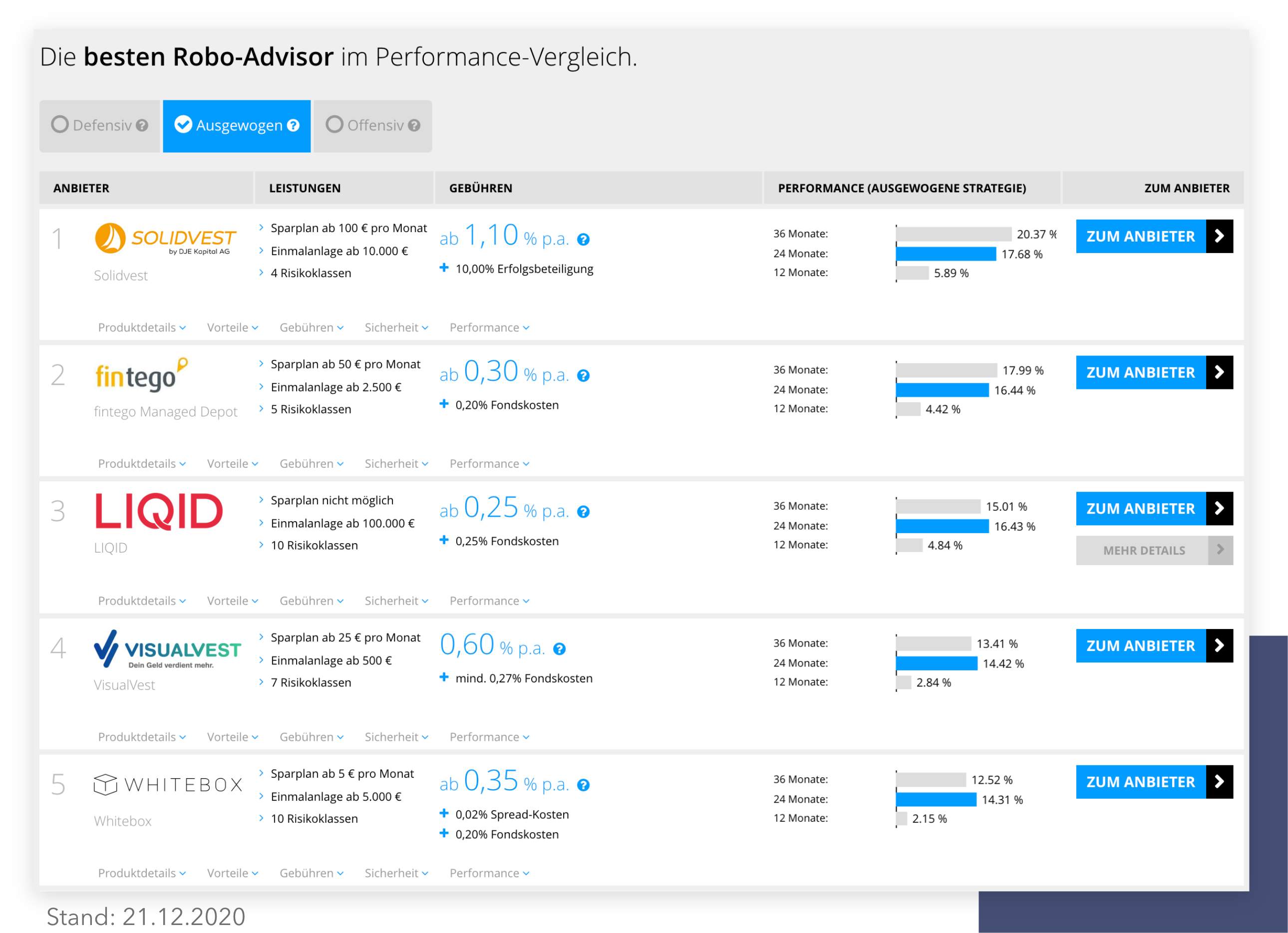The height and width of the screenshot is (933, 1288).
Task: Click the fintego logo
Action: [141, 375]
